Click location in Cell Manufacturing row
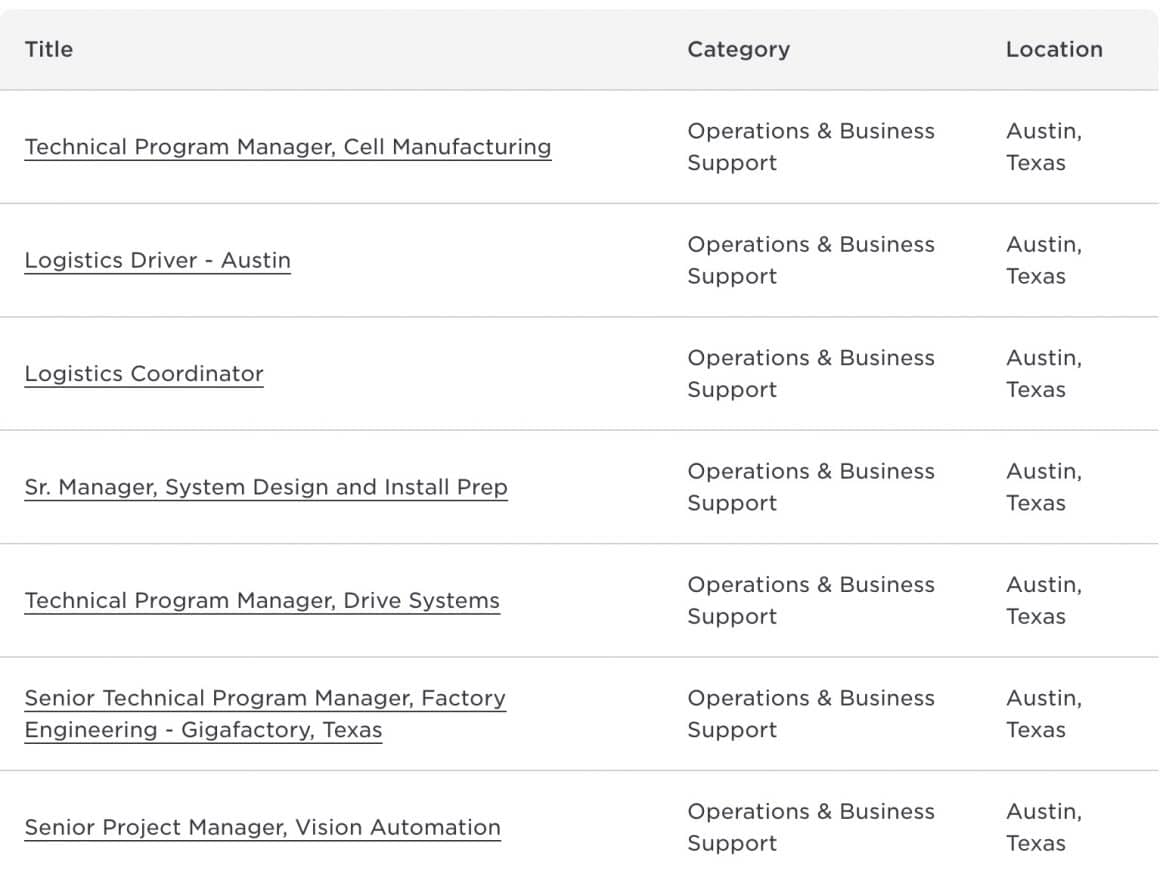The height and width of the screenshot is (871, 1160). [1043, 147]
